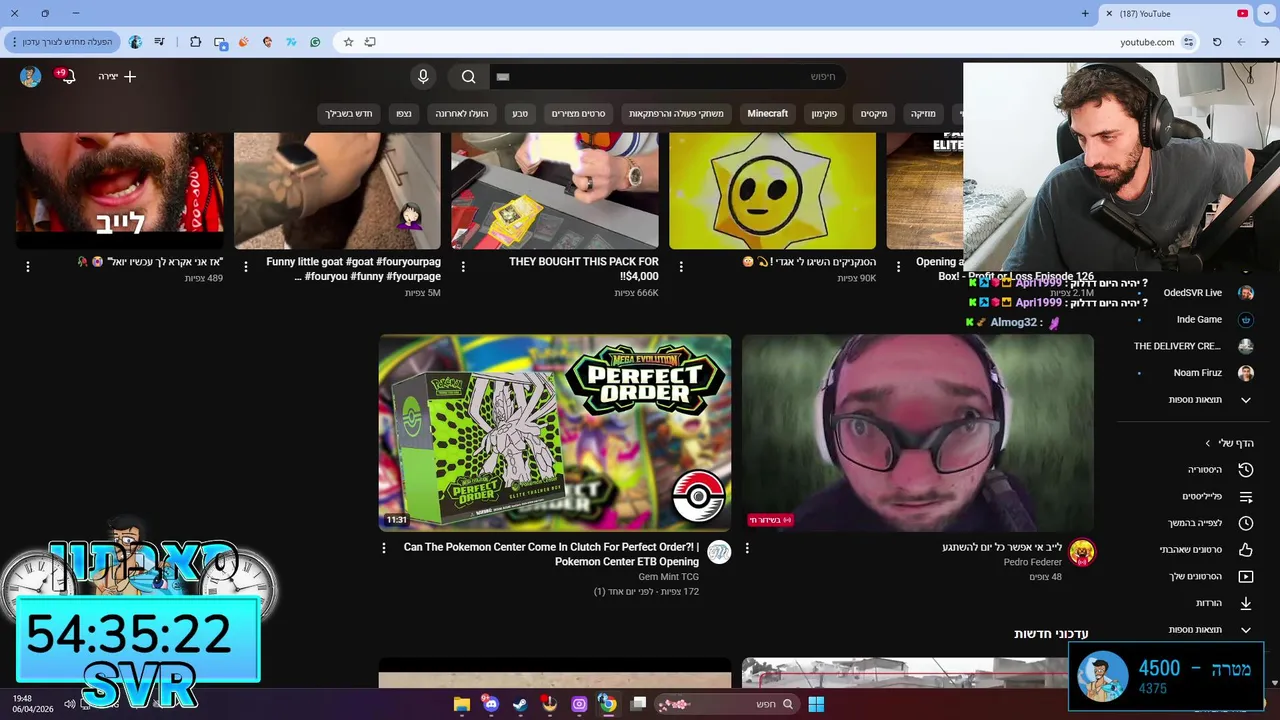Select the חדש בשבילך filter chip
Screen dimensions: 1280x720
[x=348, y=113]
